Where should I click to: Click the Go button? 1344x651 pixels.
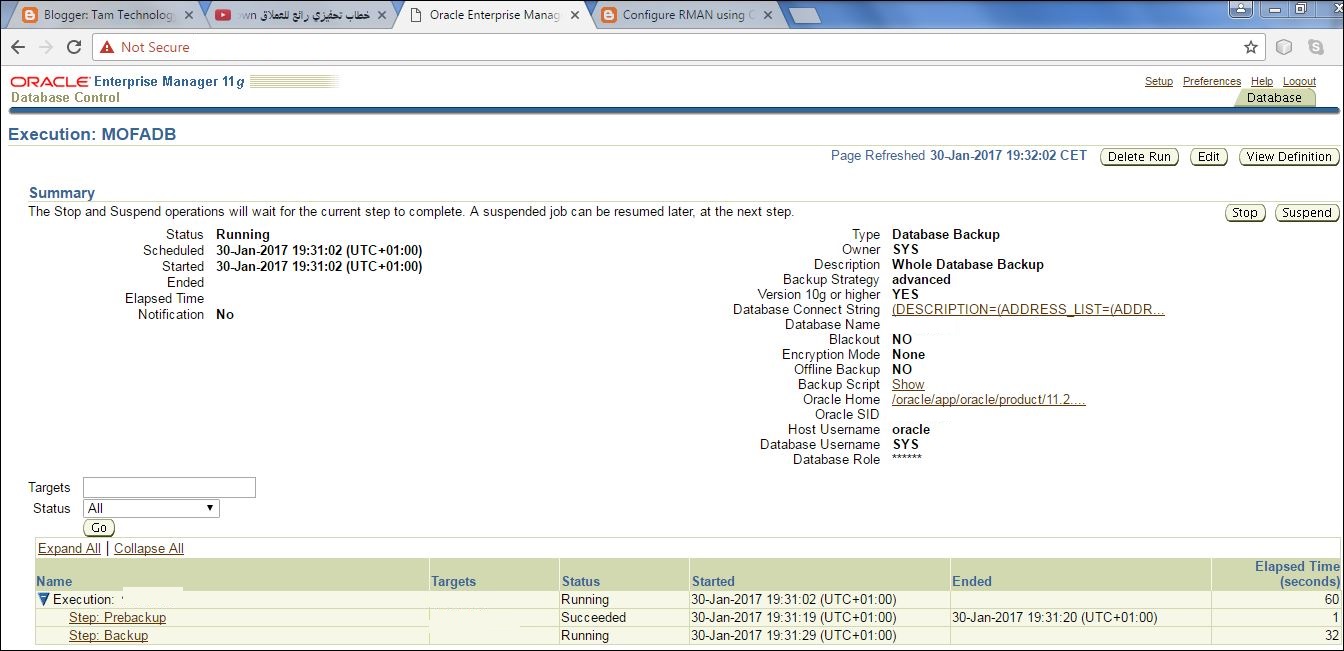click(x=99, y=528)
